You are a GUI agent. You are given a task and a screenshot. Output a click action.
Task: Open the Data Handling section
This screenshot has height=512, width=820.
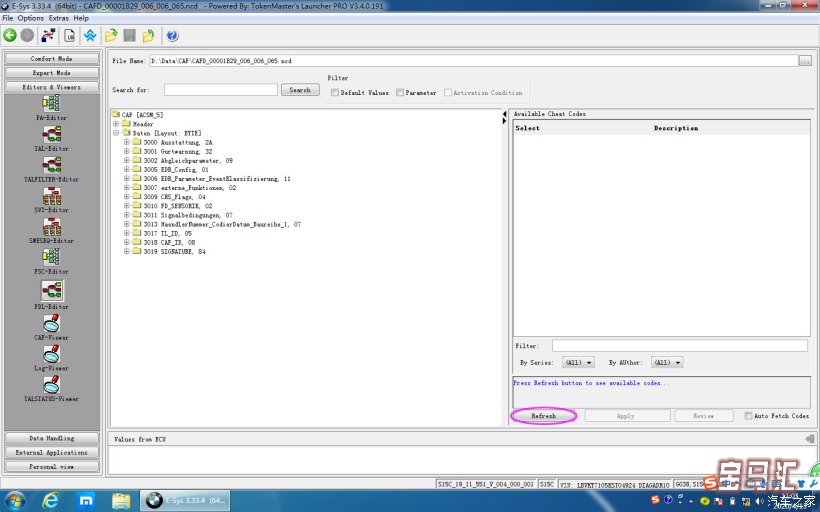(51, 438)
